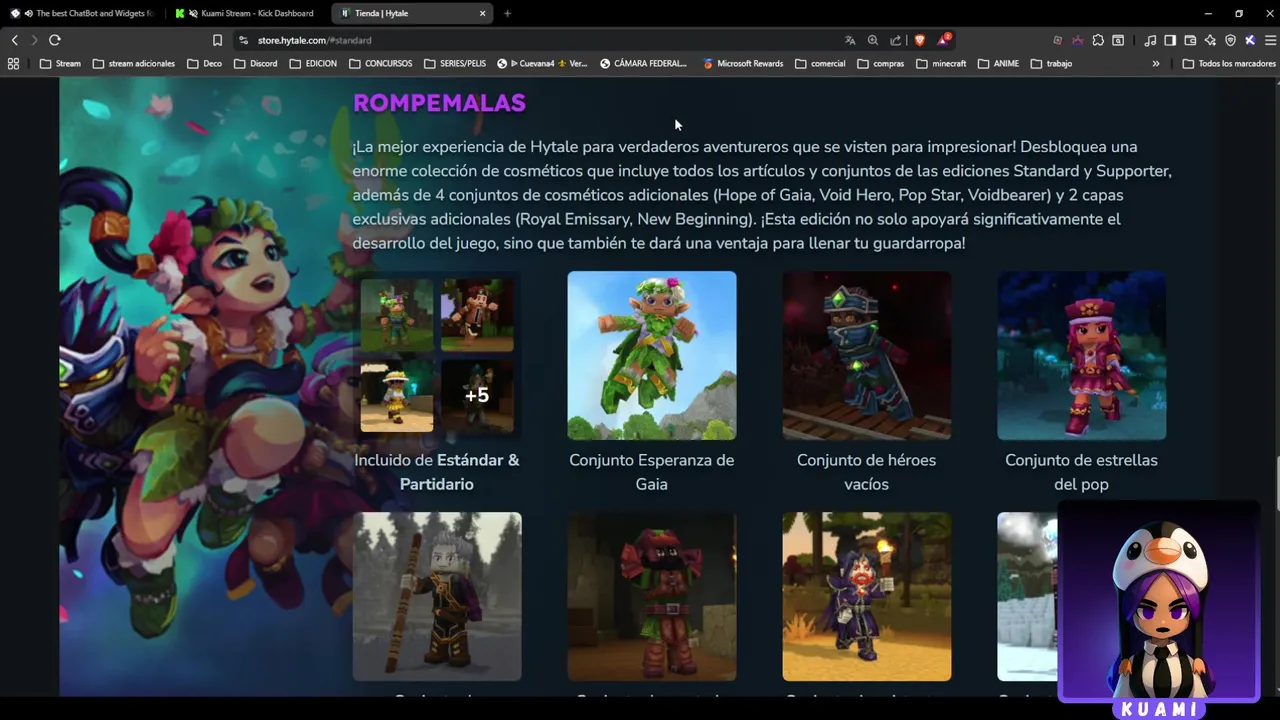Click the Incluido de Estándar & Partidario label
The image size is (1280, 720).
tap(437, 472)
